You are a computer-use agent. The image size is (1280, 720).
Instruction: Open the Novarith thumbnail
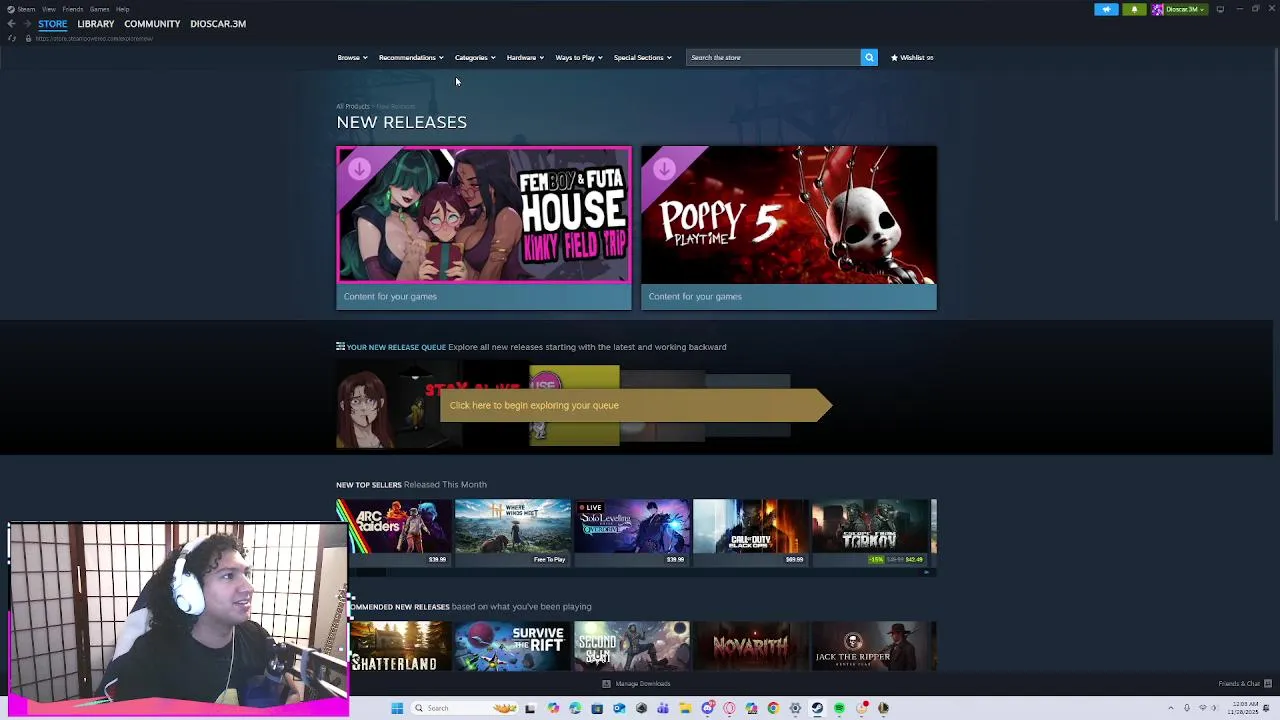click(751, 646)
